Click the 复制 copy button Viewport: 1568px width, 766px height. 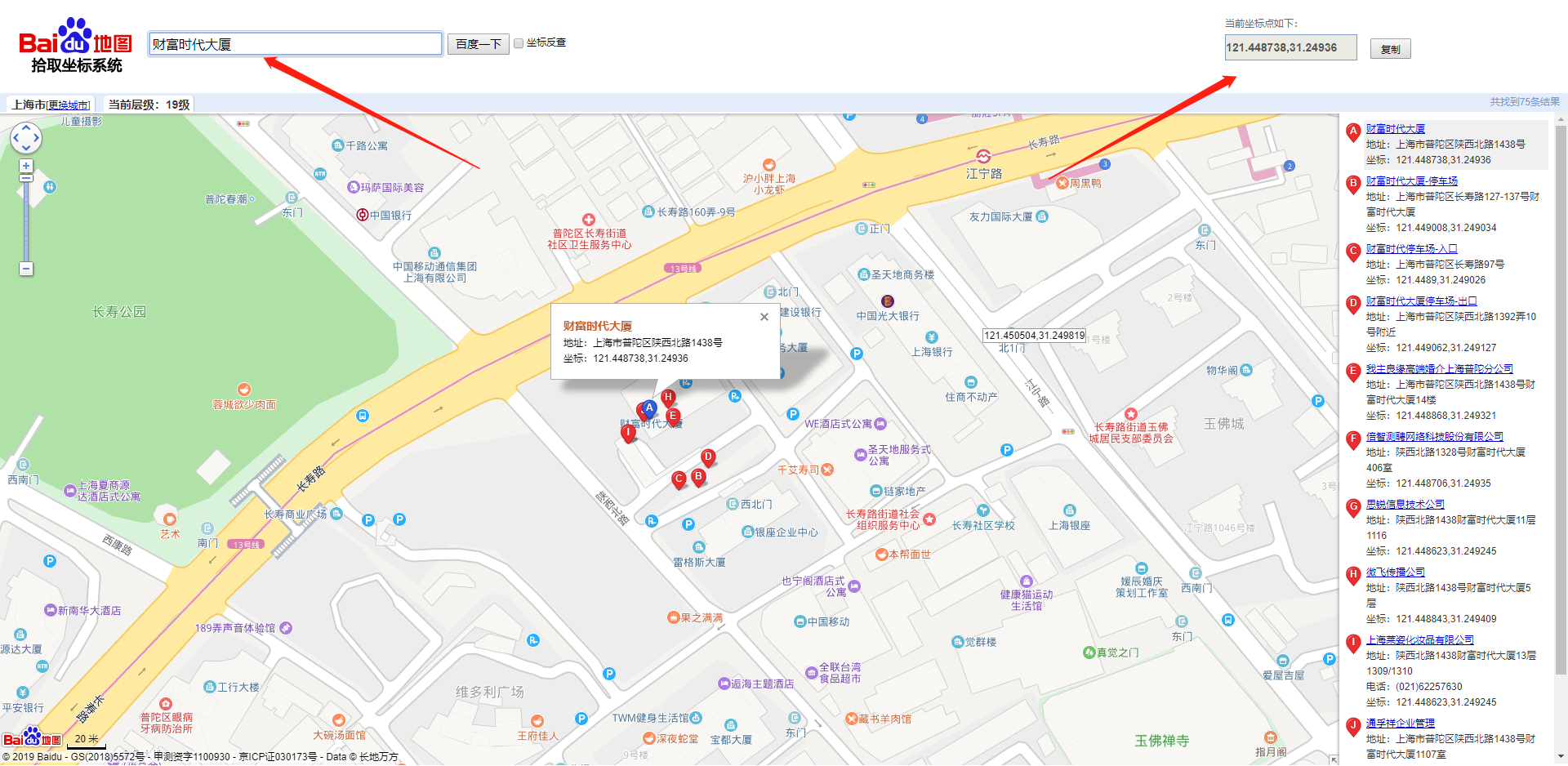click(x=1390, y=49)
